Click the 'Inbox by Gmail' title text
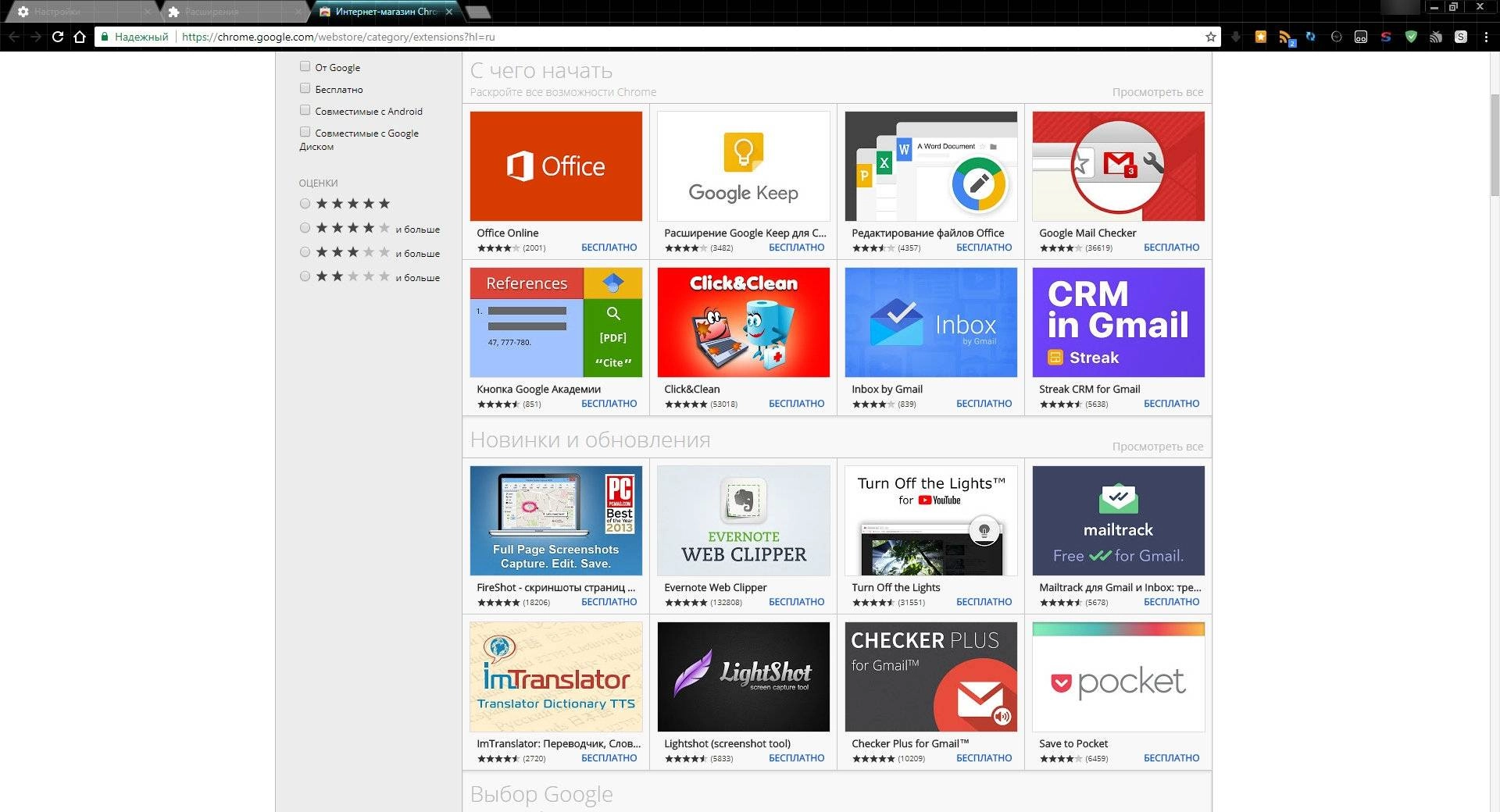Screen dimensions: 1500x812 [x=887, y=389]
